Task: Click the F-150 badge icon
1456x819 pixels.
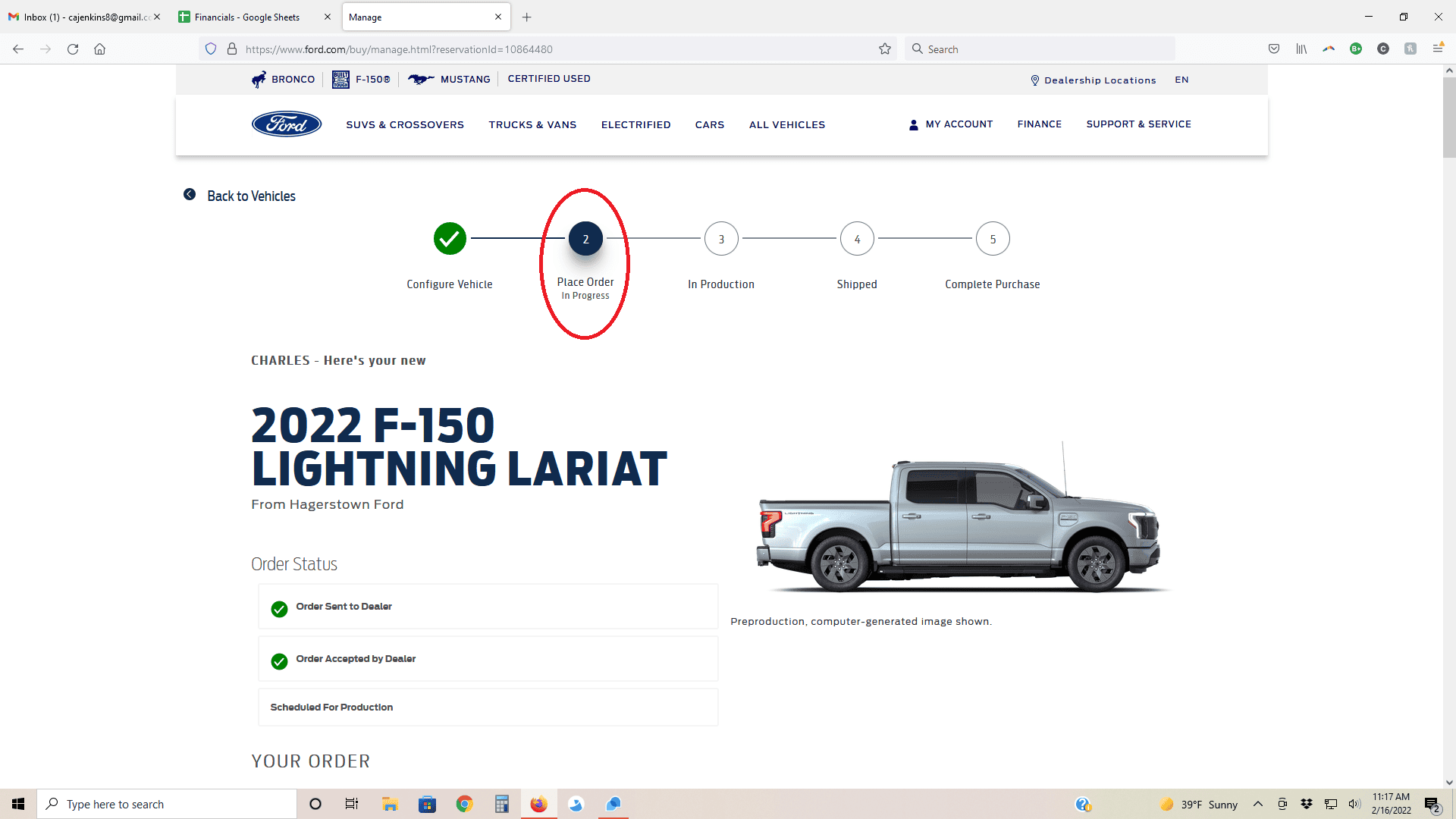Action: (340, 79)
